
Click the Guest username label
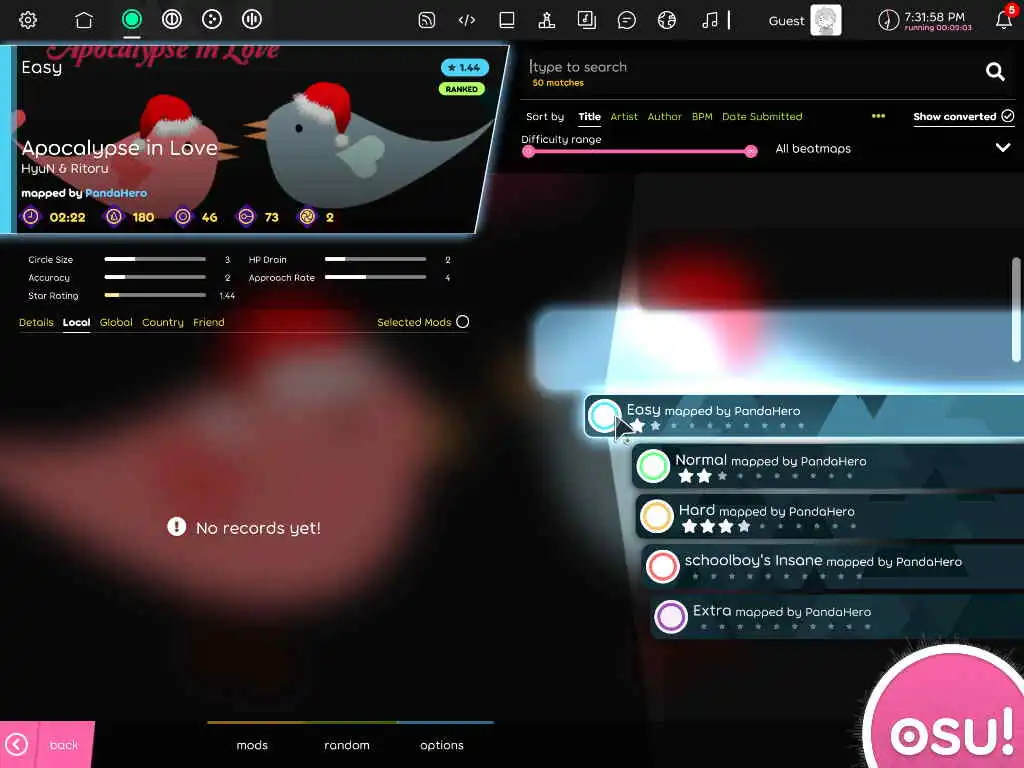[x=786, y=21]
